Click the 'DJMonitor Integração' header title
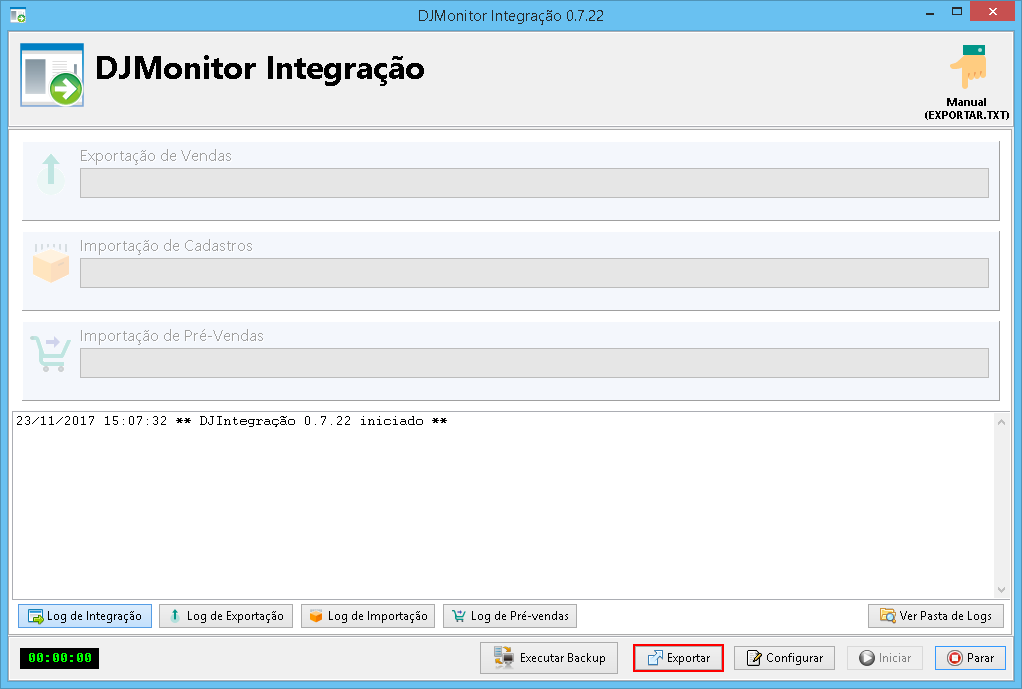Image resolution: width=1022 pixels, height=689 pixels. tap(259, 69)
